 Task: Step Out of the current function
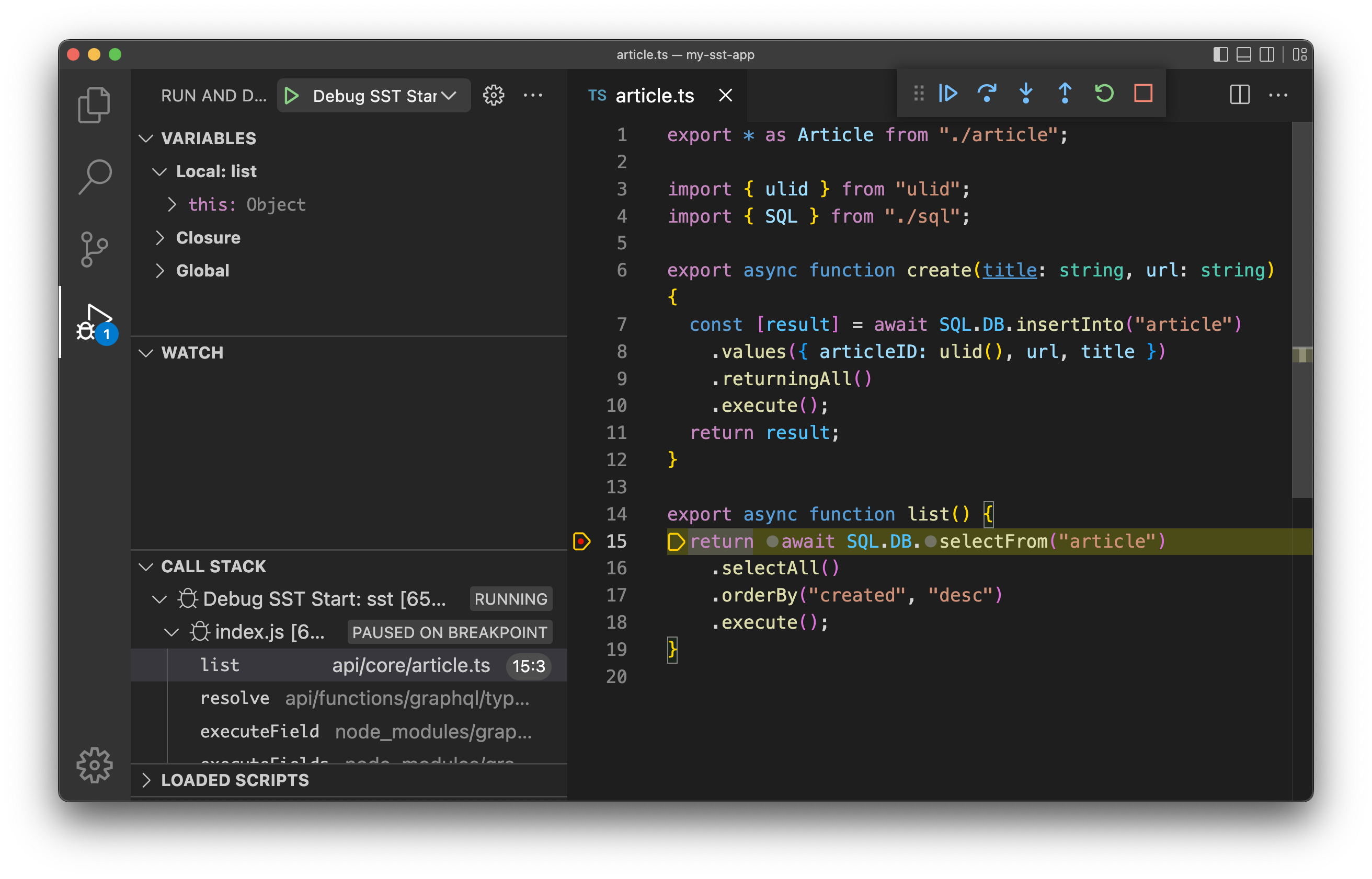tap(1064, 94)
